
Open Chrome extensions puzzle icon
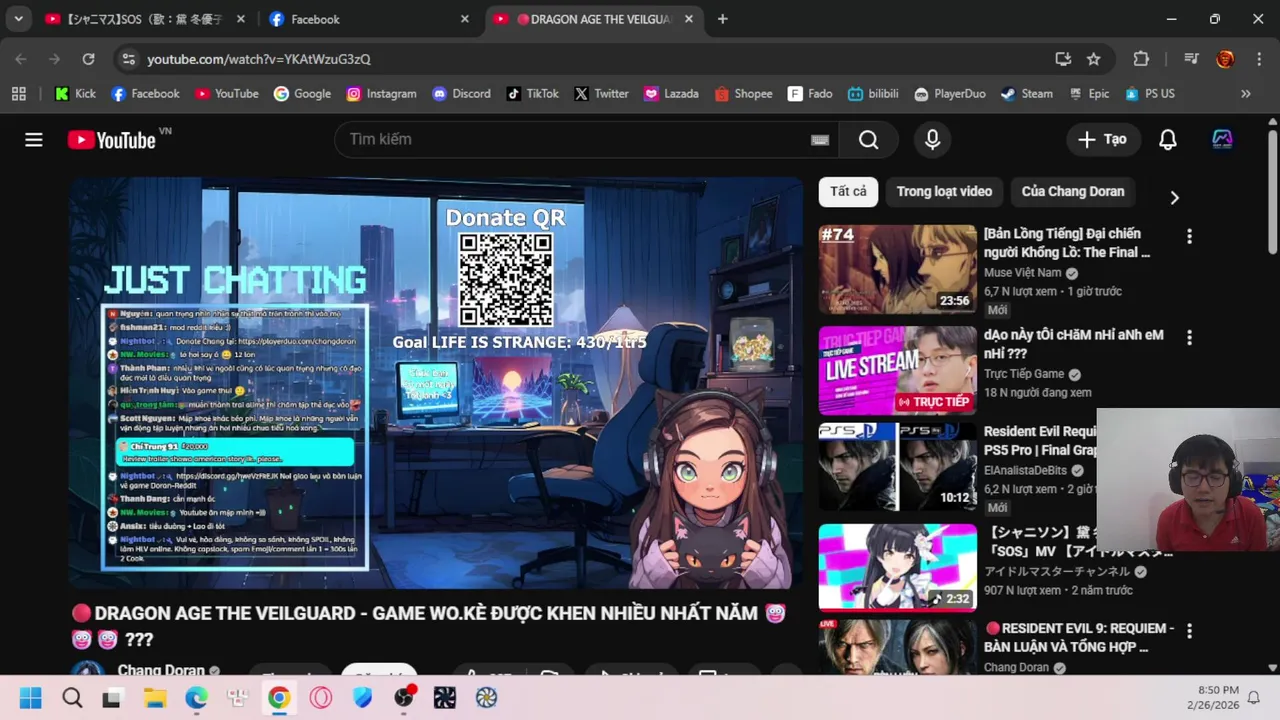pyautogui.click(x=1141, y=59)
